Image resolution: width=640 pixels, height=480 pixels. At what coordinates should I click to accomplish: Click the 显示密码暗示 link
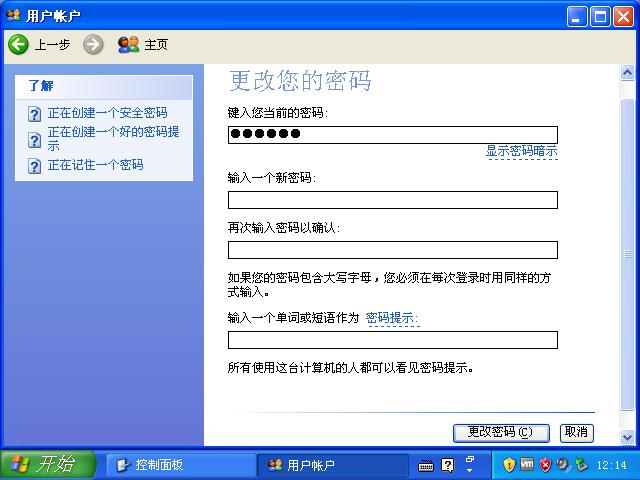pos(521,151)
